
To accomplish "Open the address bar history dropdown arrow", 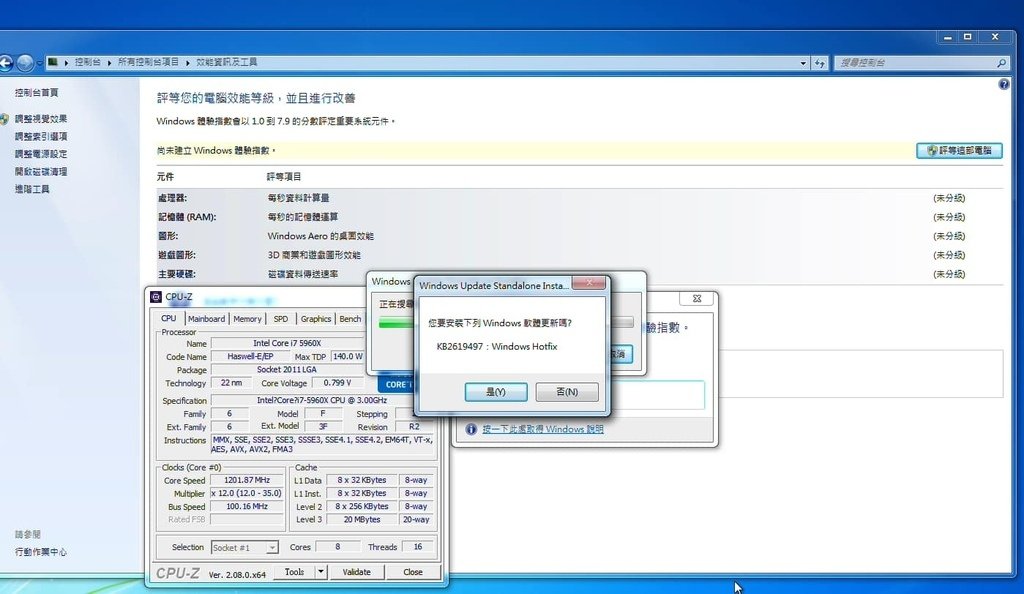I will click(803, 63).
